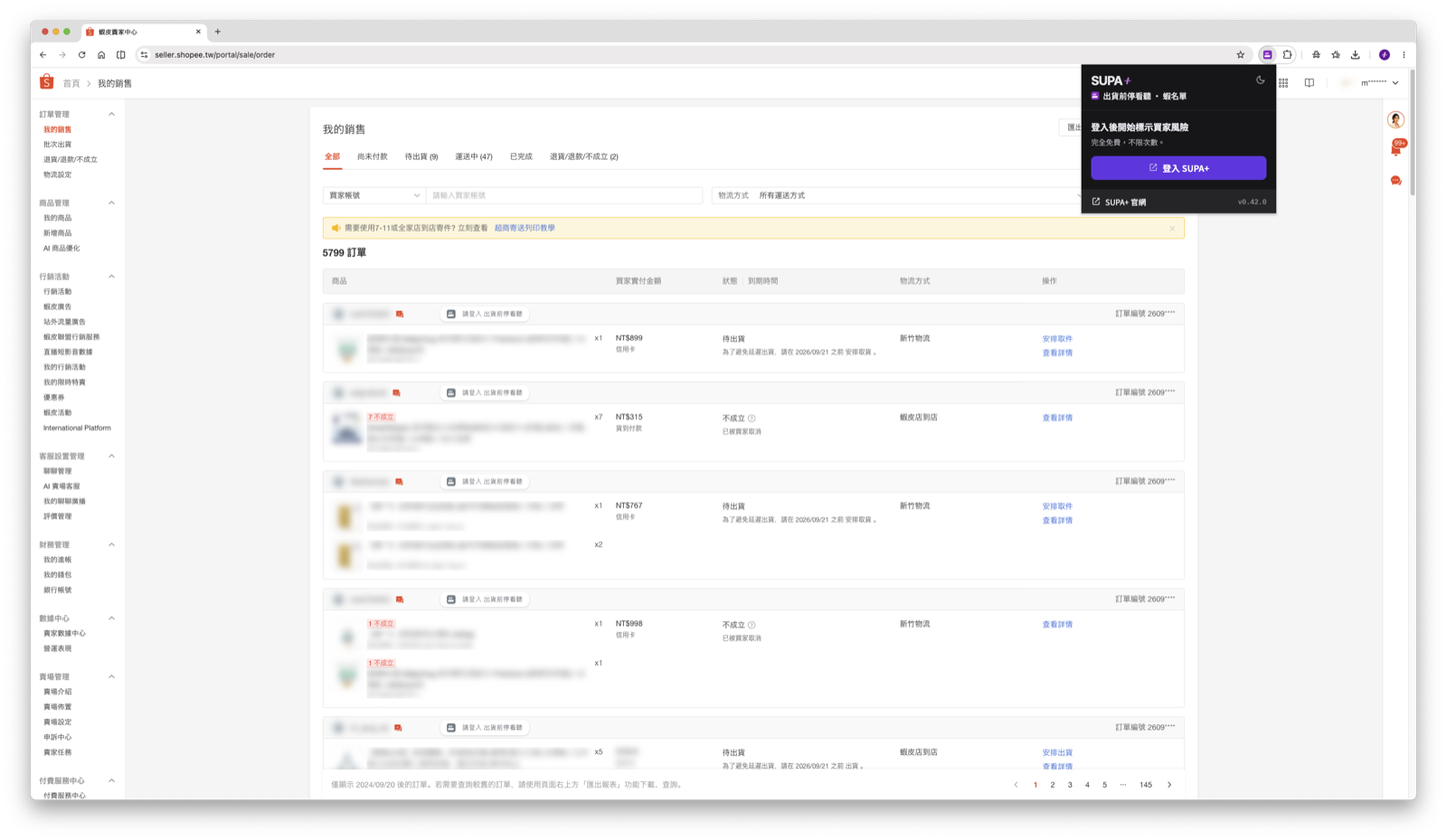The image size is (1447, 840).
Task: Toggle dark mode moon icon in SUPA+ popup
Action: (1260, 80)
